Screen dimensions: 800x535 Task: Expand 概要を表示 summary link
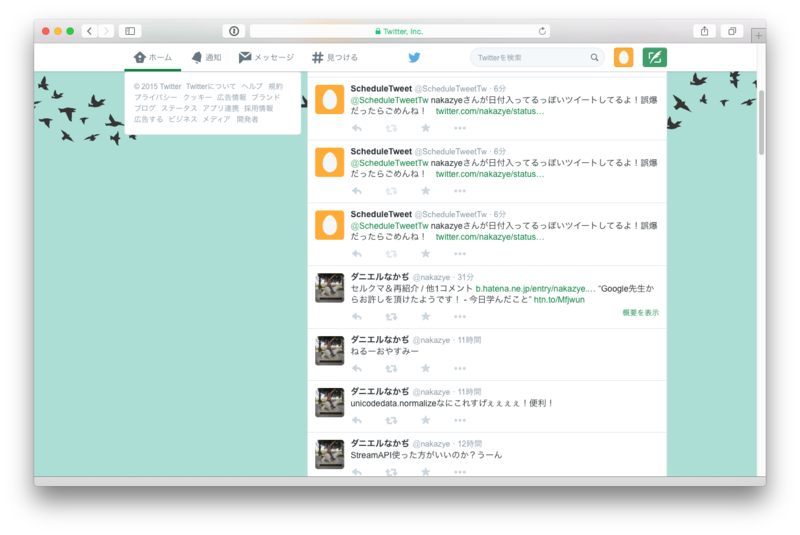640,313
